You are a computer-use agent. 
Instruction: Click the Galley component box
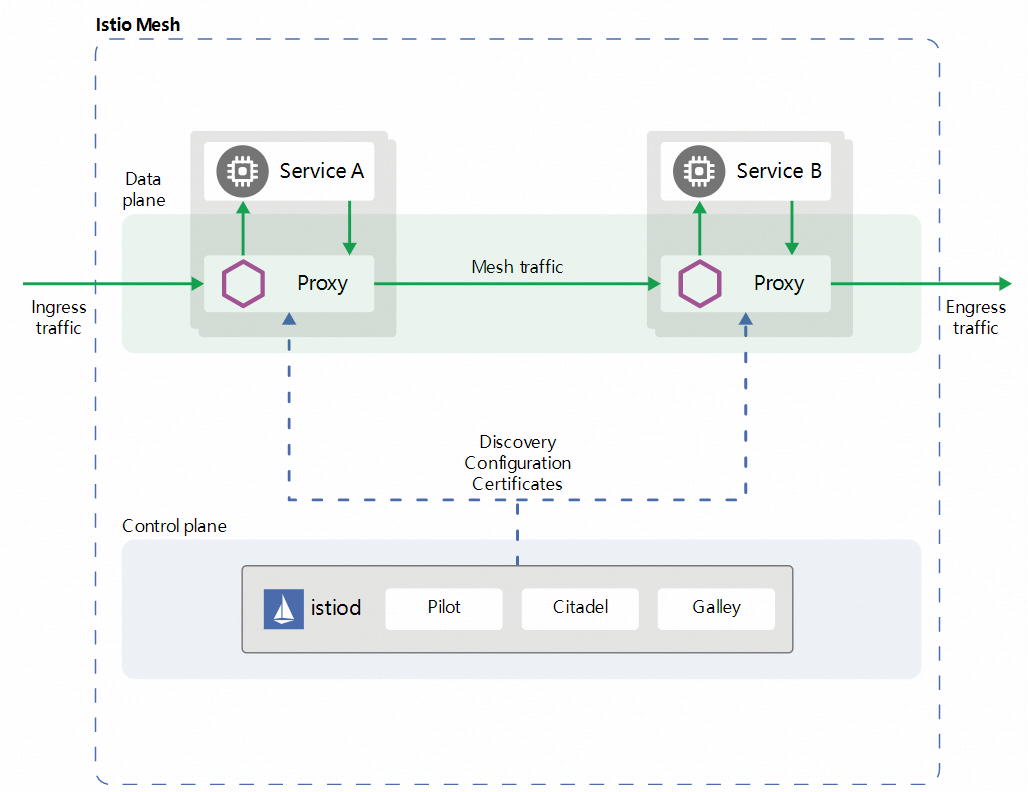(x=716, y=608)
